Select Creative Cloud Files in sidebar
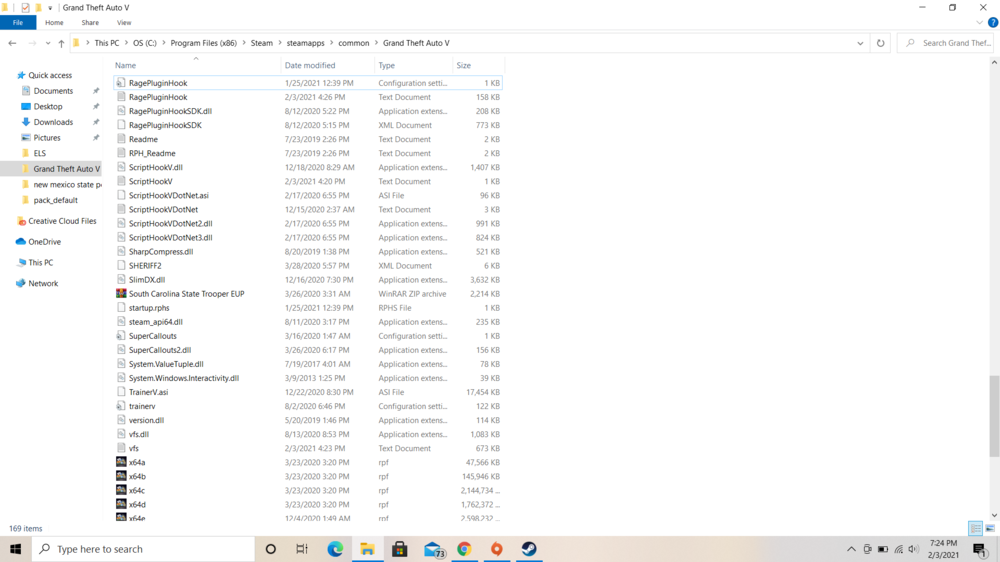The width and height of the screenshot is (1000, 562). [x=62, y=221]
